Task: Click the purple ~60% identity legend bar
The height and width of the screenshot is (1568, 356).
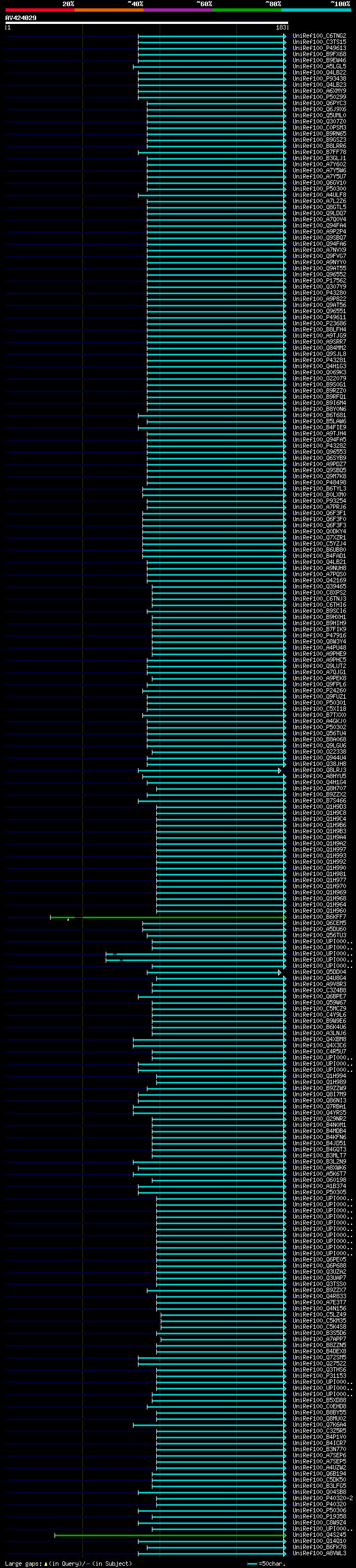Action: 179,10
